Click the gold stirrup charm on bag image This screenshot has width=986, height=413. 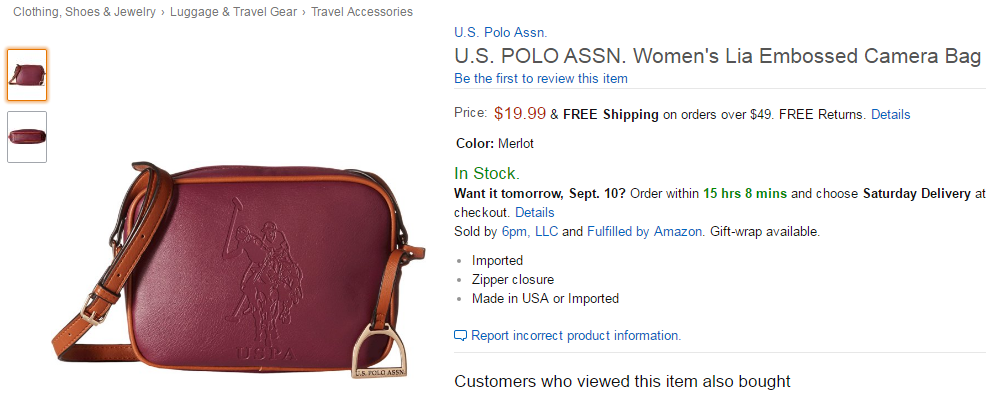(379, 353)
